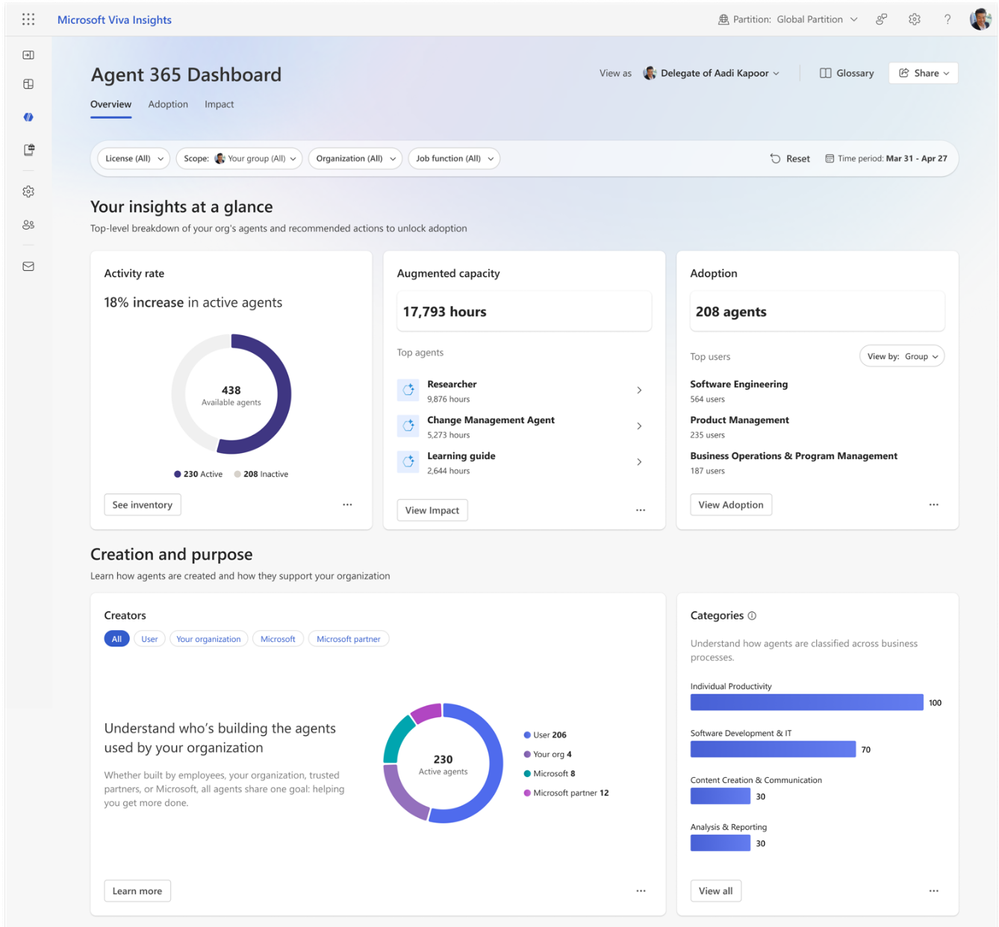This screenshot has width=999, height=927.
Task: Open the sidebar clipboard report icon
Action: tap(29, 150)
